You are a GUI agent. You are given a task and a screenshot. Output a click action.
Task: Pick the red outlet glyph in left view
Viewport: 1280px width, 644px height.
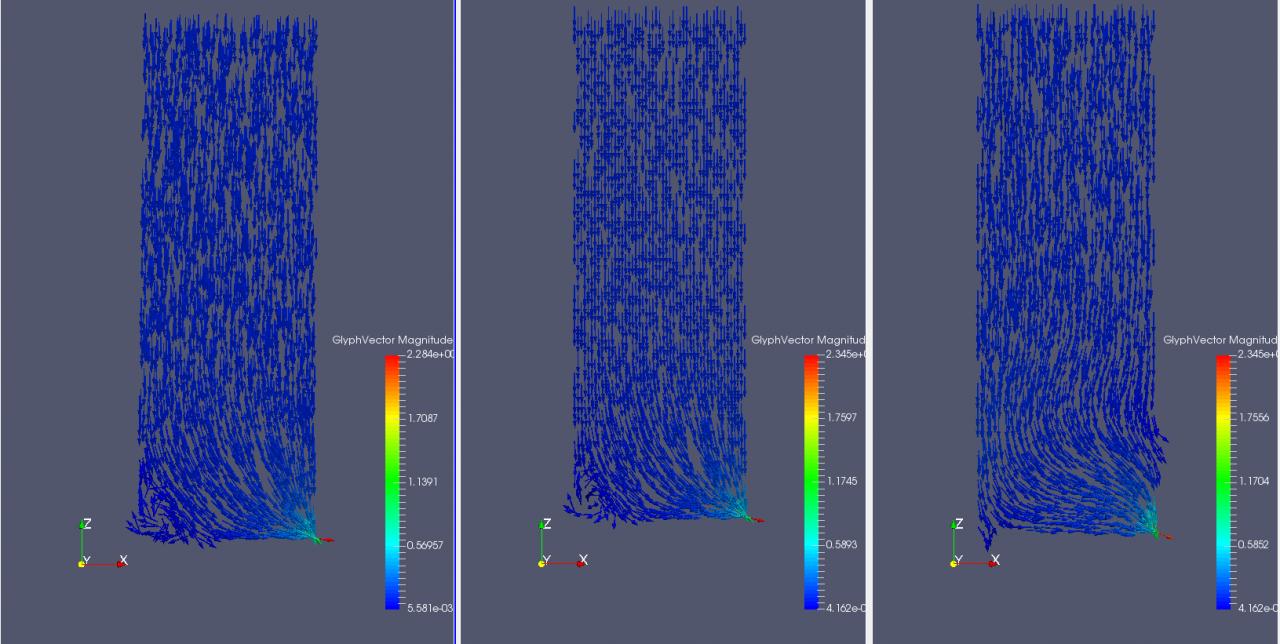[326, 540]
